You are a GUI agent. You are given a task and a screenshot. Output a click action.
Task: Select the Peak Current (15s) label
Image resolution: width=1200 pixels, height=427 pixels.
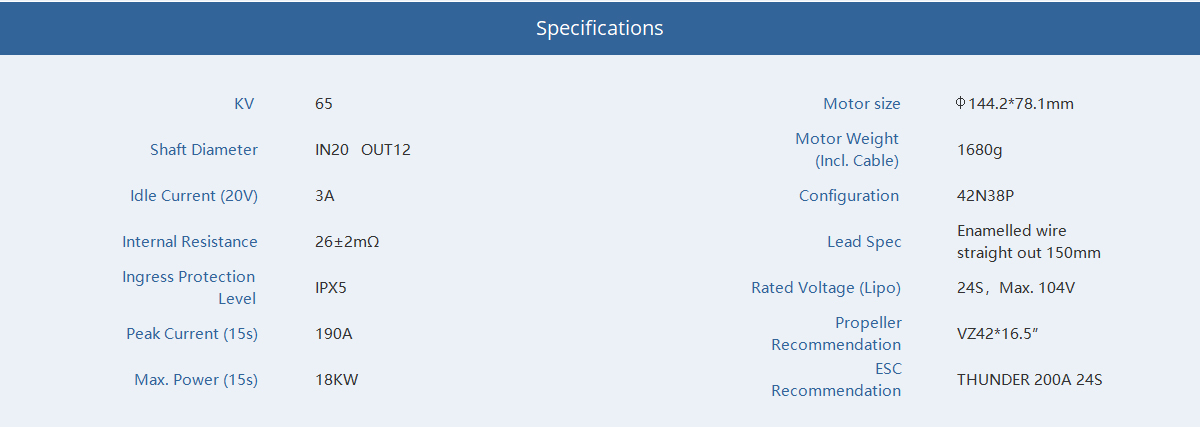click(192, 333)
